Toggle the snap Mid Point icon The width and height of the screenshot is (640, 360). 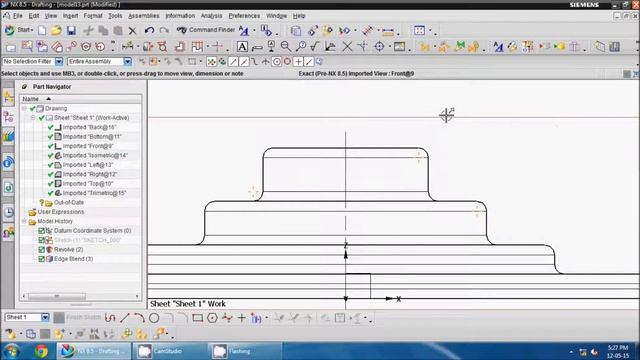point(244,62)
